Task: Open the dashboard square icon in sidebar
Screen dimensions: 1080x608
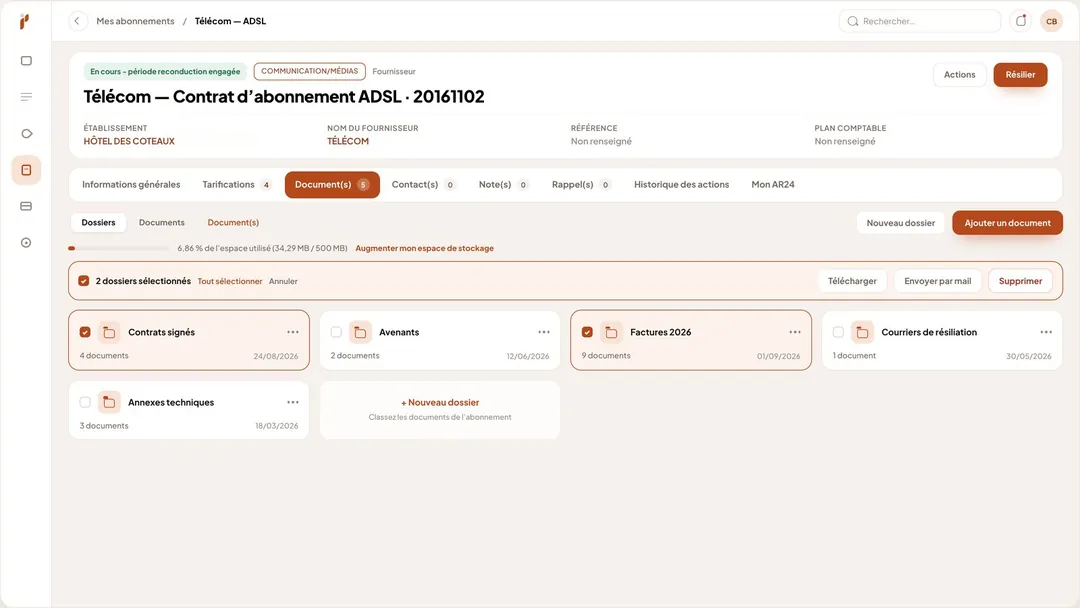Action: coord(26,61)
